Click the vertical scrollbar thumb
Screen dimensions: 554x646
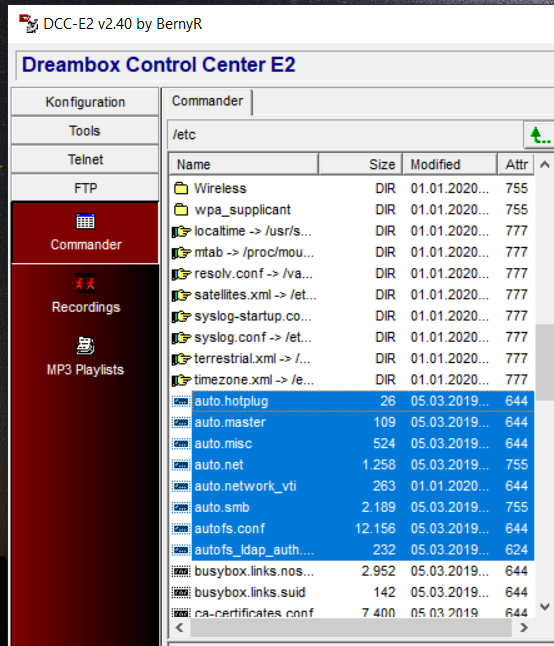pos(545,362)
